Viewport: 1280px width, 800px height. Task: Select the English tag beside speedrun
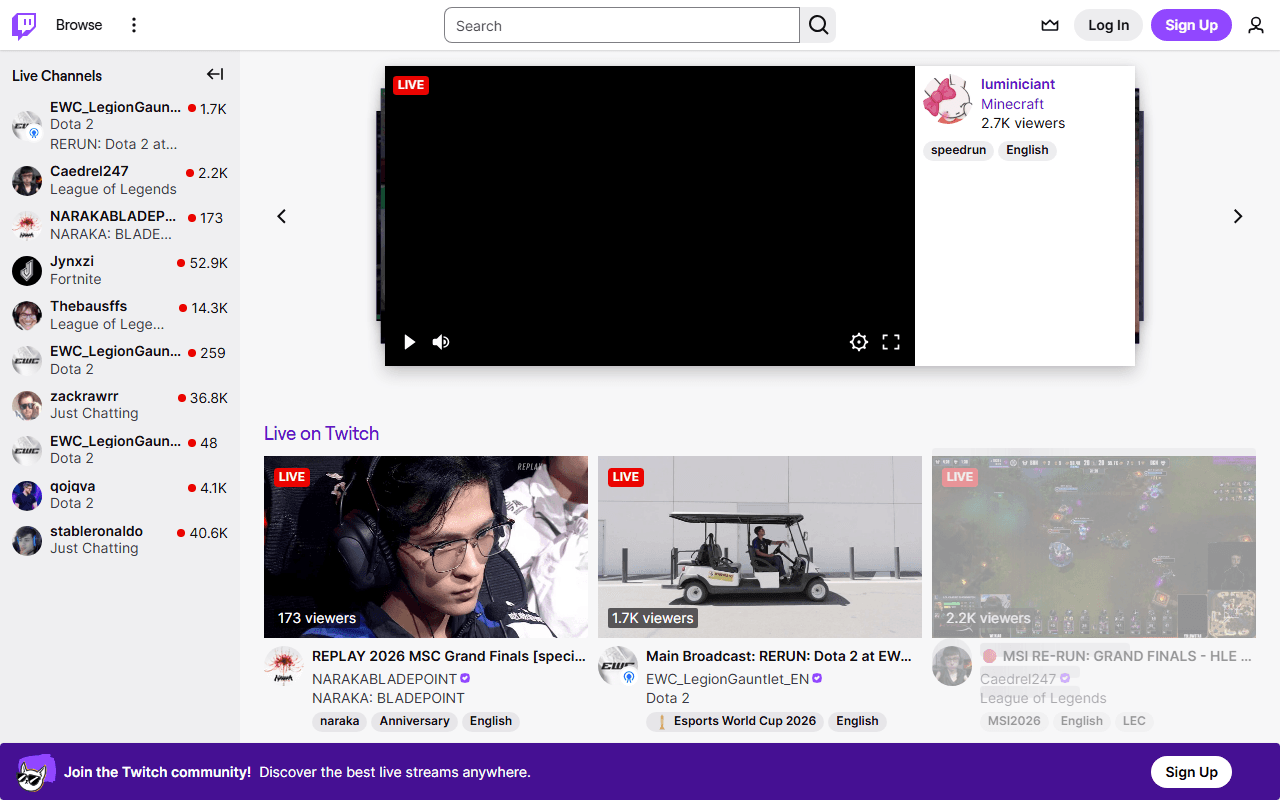(1027, 150)
